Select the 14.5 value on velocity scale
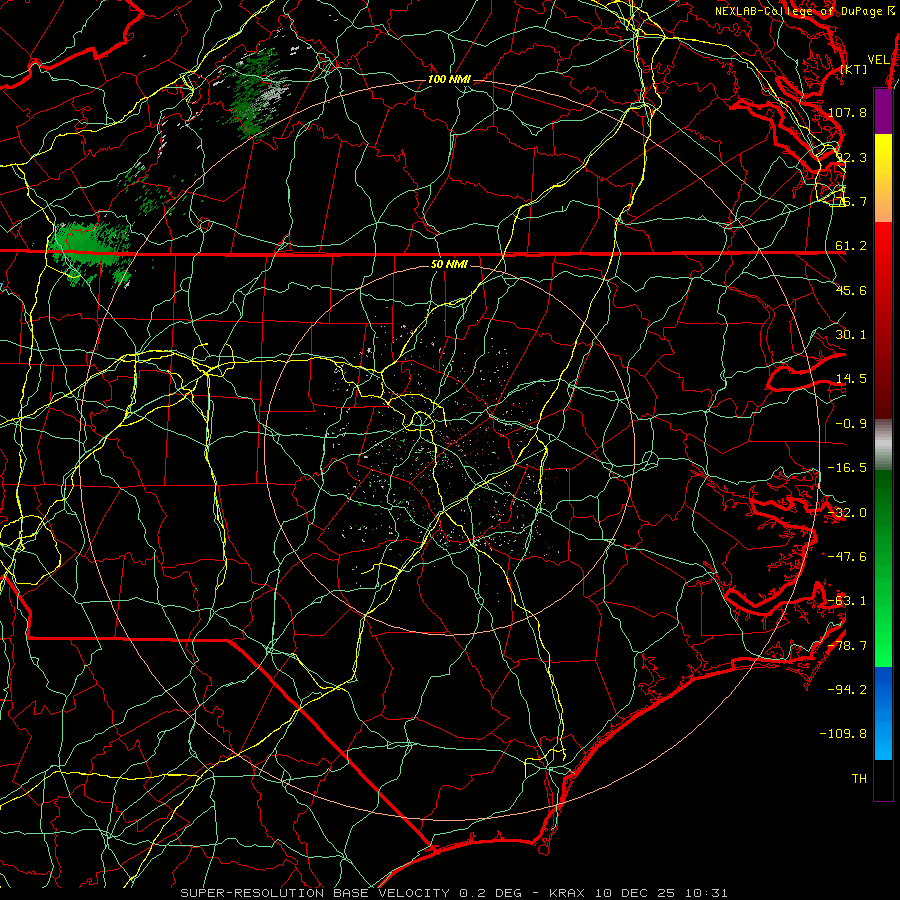The image size is (900, 900). [851, 379]
